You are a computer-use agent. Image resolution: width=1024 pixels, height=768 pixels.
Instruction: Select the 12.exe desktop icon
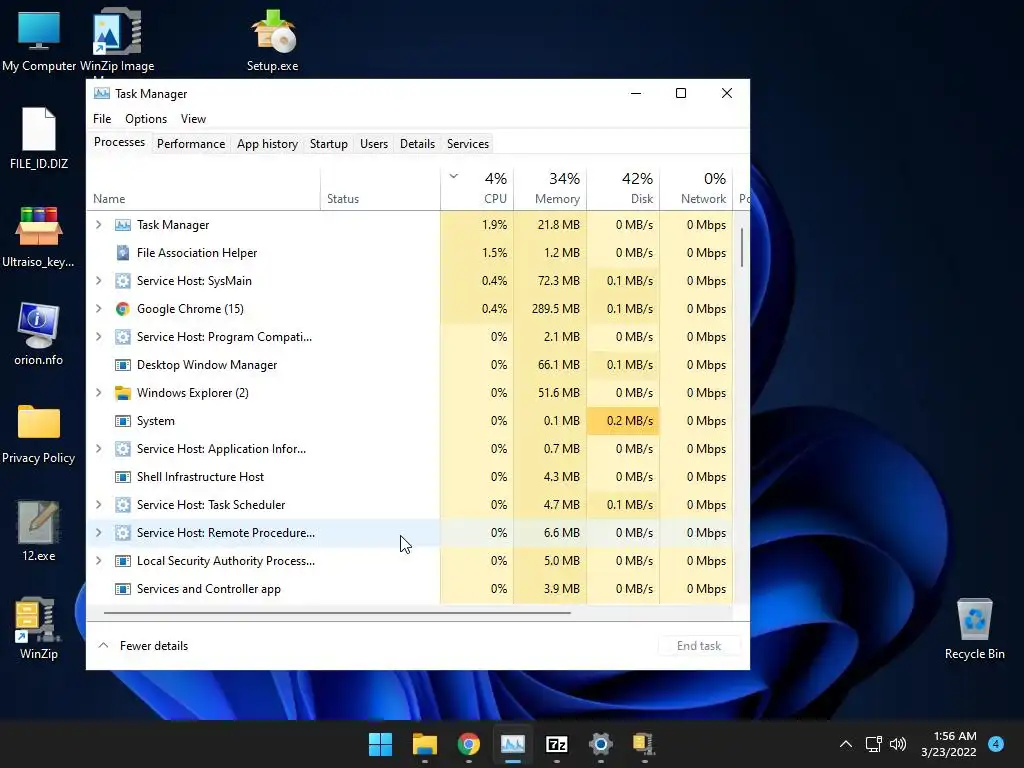(x=39, y=532)
